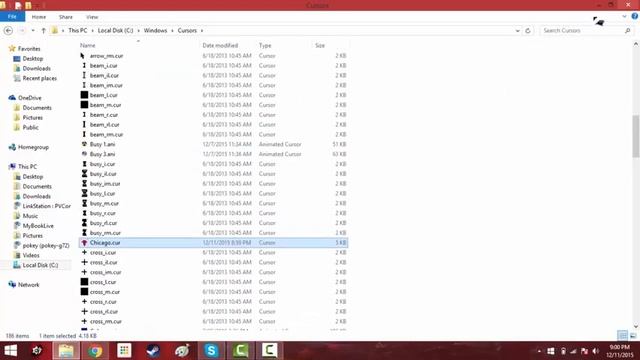This screenshot has width=640, height=360.
Task: Click the Up one level arrow
Action: (x=43, y=31)
